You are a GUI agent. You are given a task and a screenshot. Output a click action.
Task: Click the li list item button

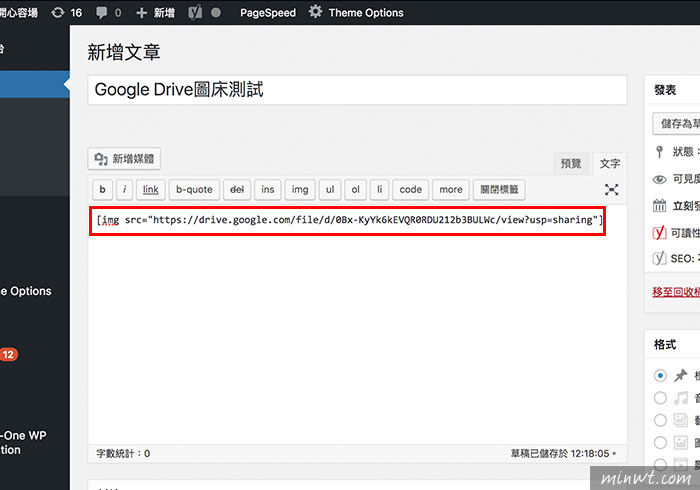tap(379, 189)
